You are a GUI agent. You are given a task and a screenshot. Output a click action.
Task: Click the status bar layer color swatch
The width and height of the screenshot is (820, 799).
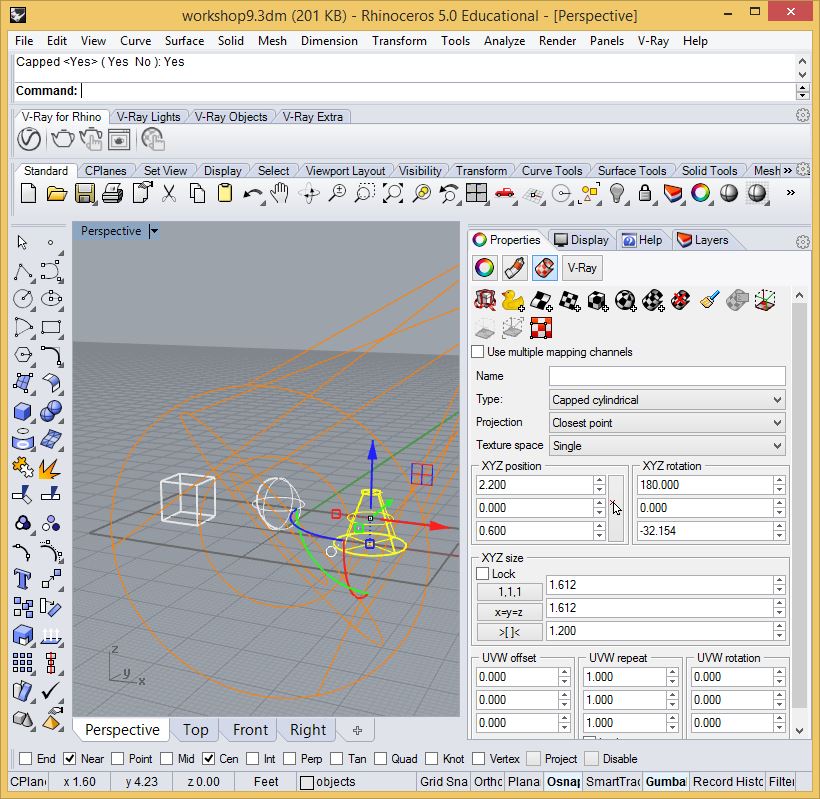pyautogui.click(x=307, y=782)
